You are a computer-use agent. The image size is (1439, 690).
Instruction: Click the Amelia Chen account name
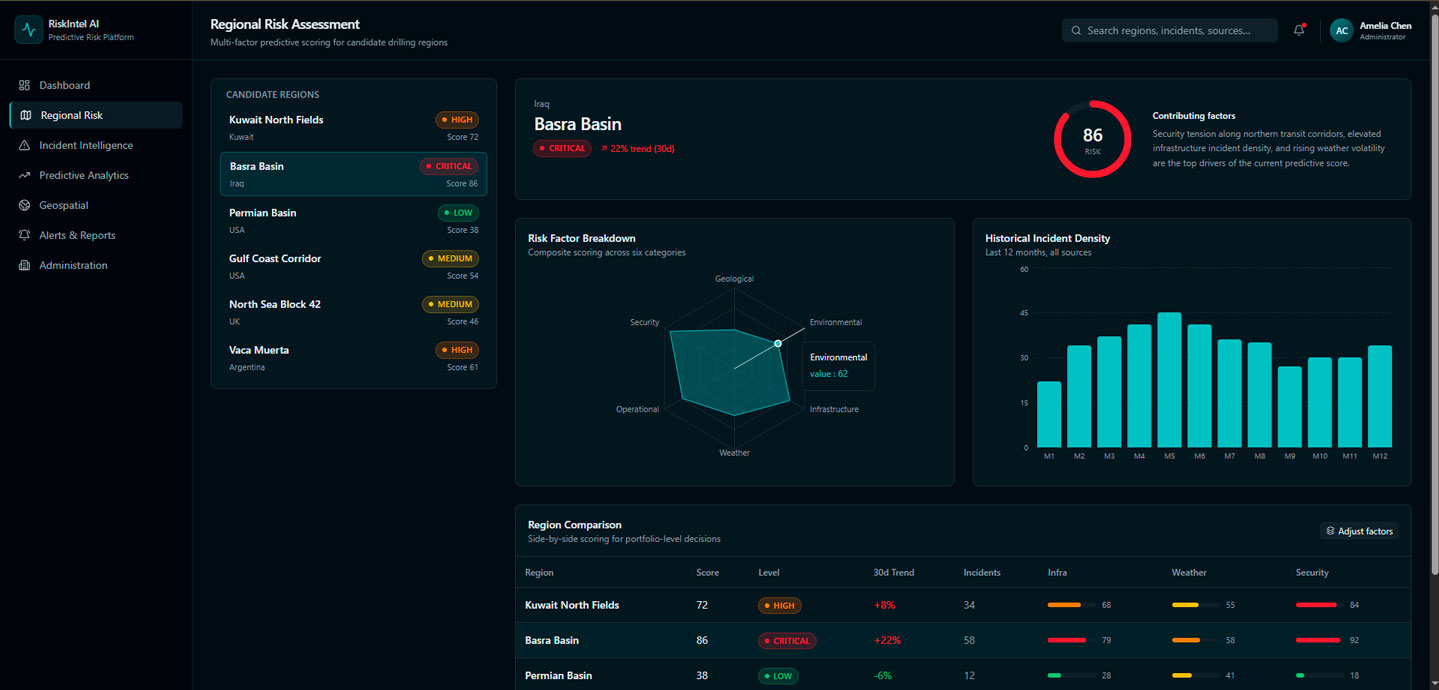point(1385,26)
